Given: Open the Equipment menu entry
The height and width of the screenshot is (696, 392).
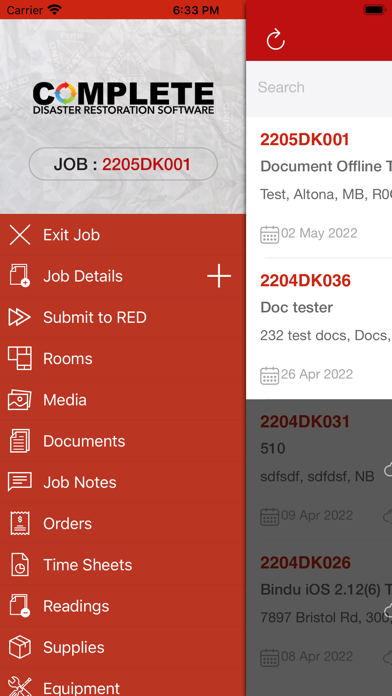Looking at the screenshot, I should coord(123,683).
